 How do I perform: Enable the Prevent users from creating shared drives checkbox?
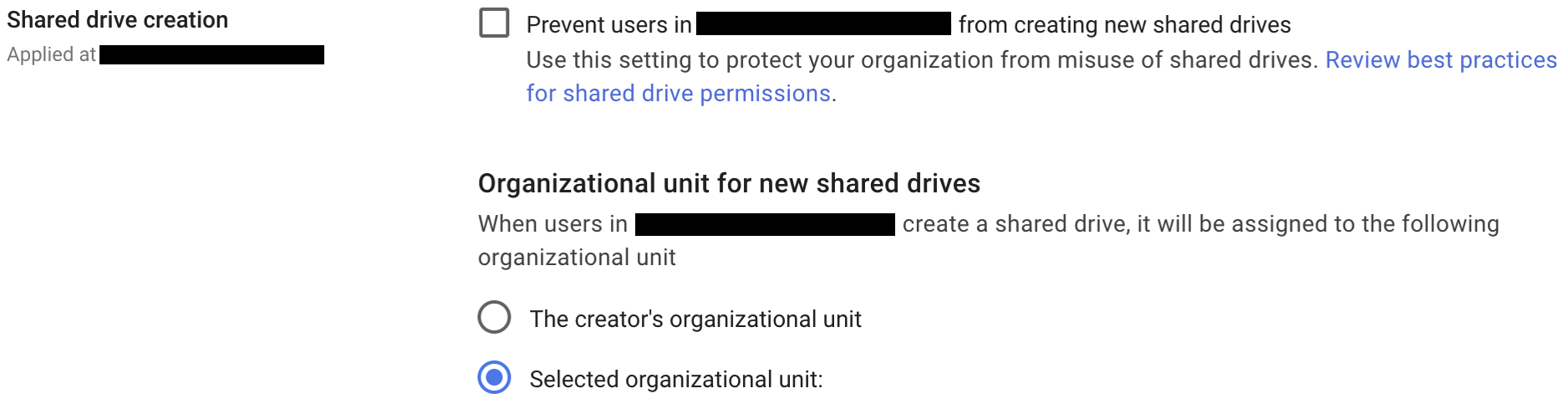(494, 23)
